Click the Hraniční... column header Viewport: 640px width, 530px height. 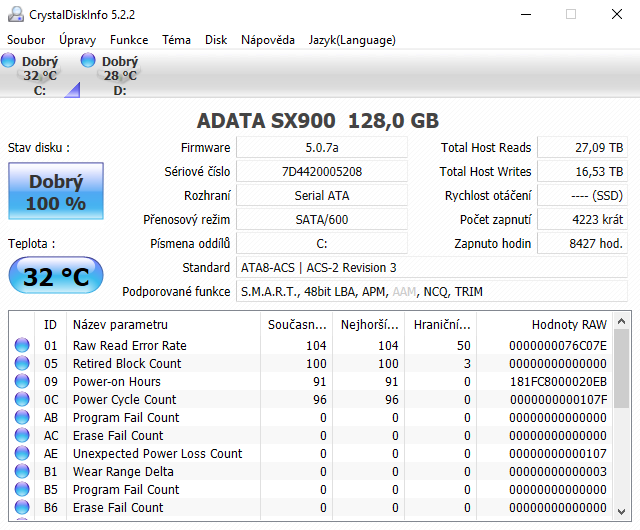click(441, 325)
